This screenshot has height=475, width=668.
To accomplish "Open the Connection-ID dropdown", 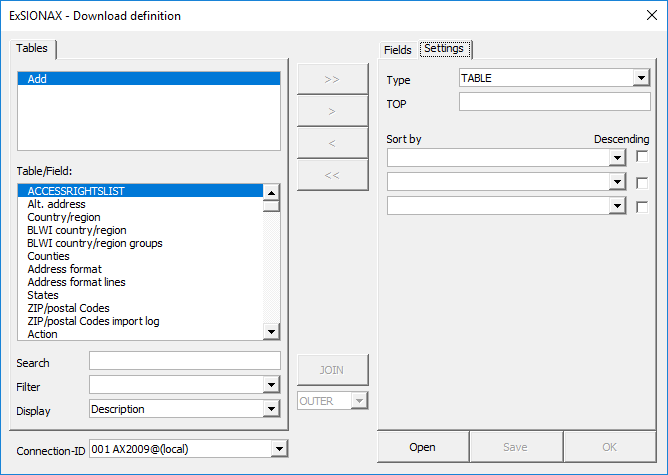I will point(279,449).
